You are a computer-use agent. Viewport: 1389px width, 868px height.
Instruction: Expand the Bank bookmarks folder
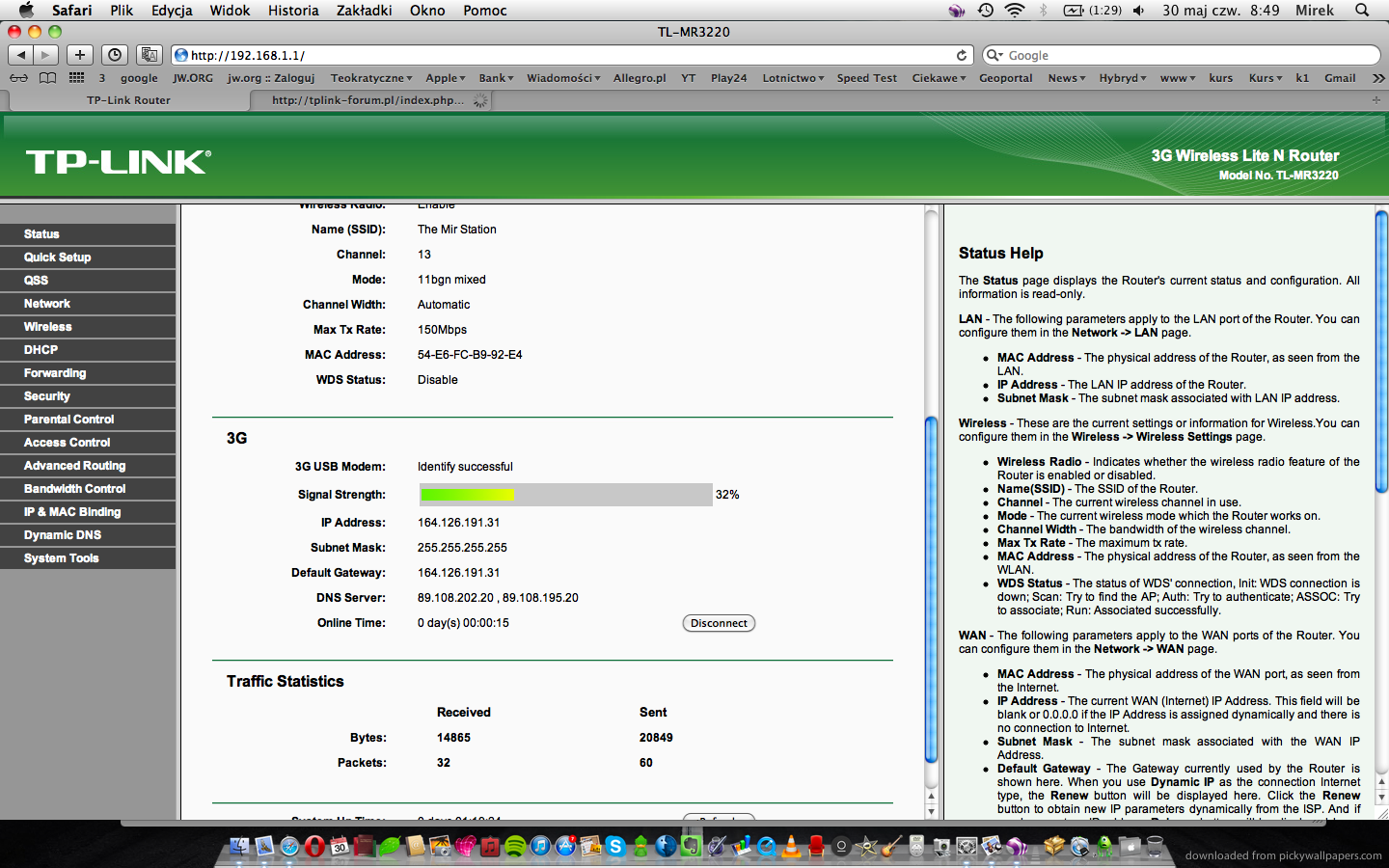click(496, 78)
